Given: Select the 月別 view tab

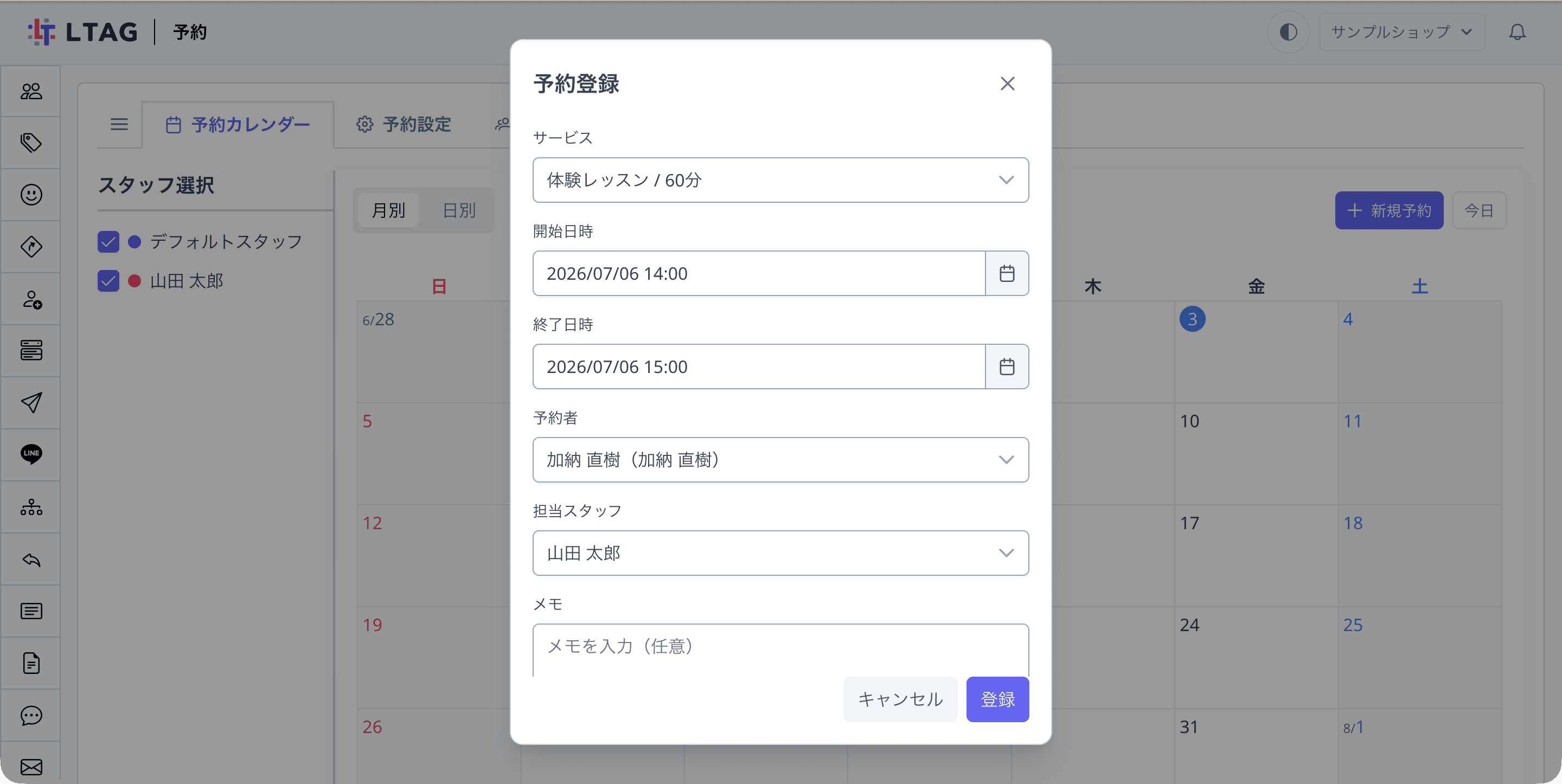Looking at the screenshot, I should tap(388, 210).
